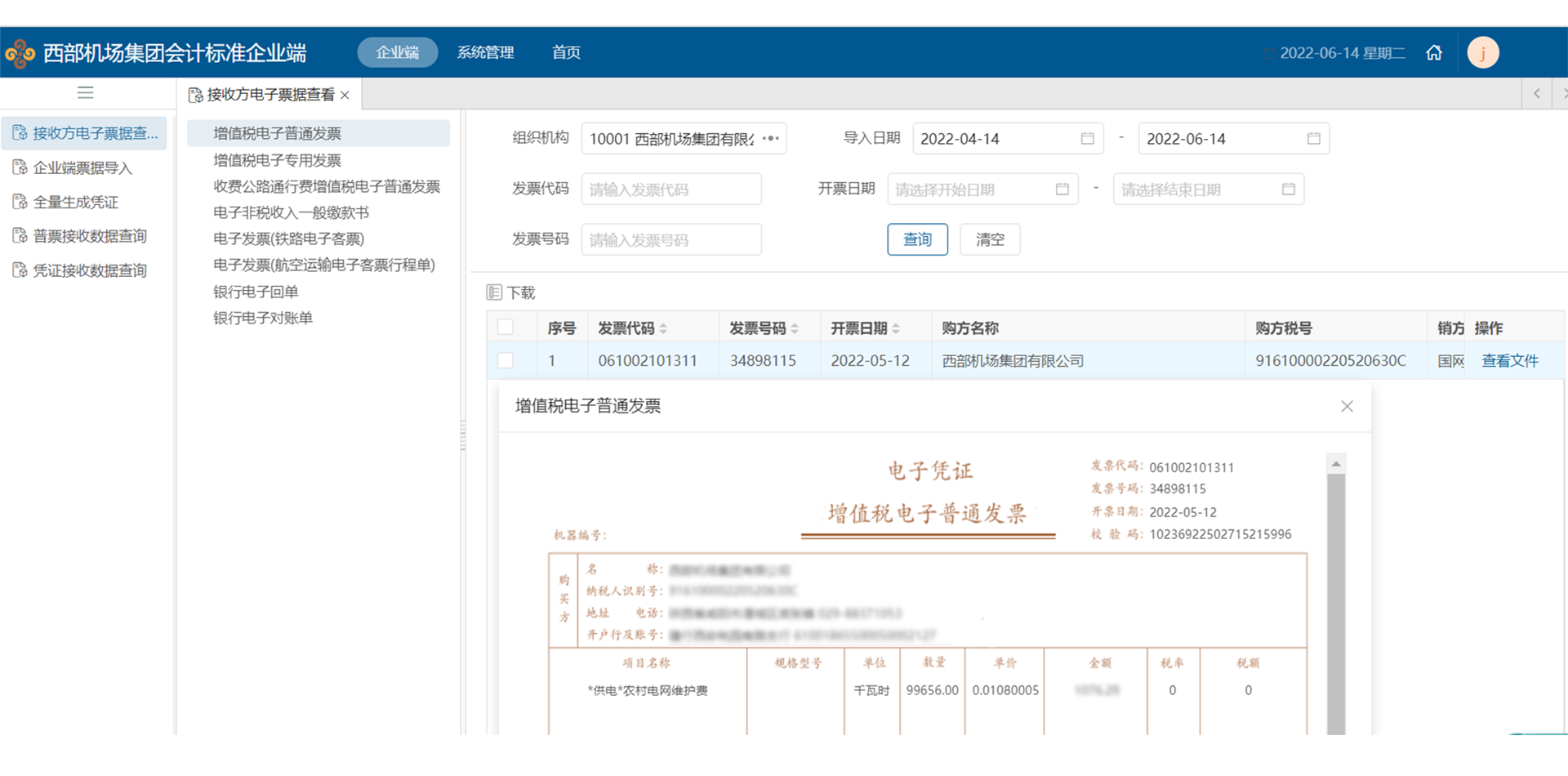Open calendar for import end date

pos(1313,139)
